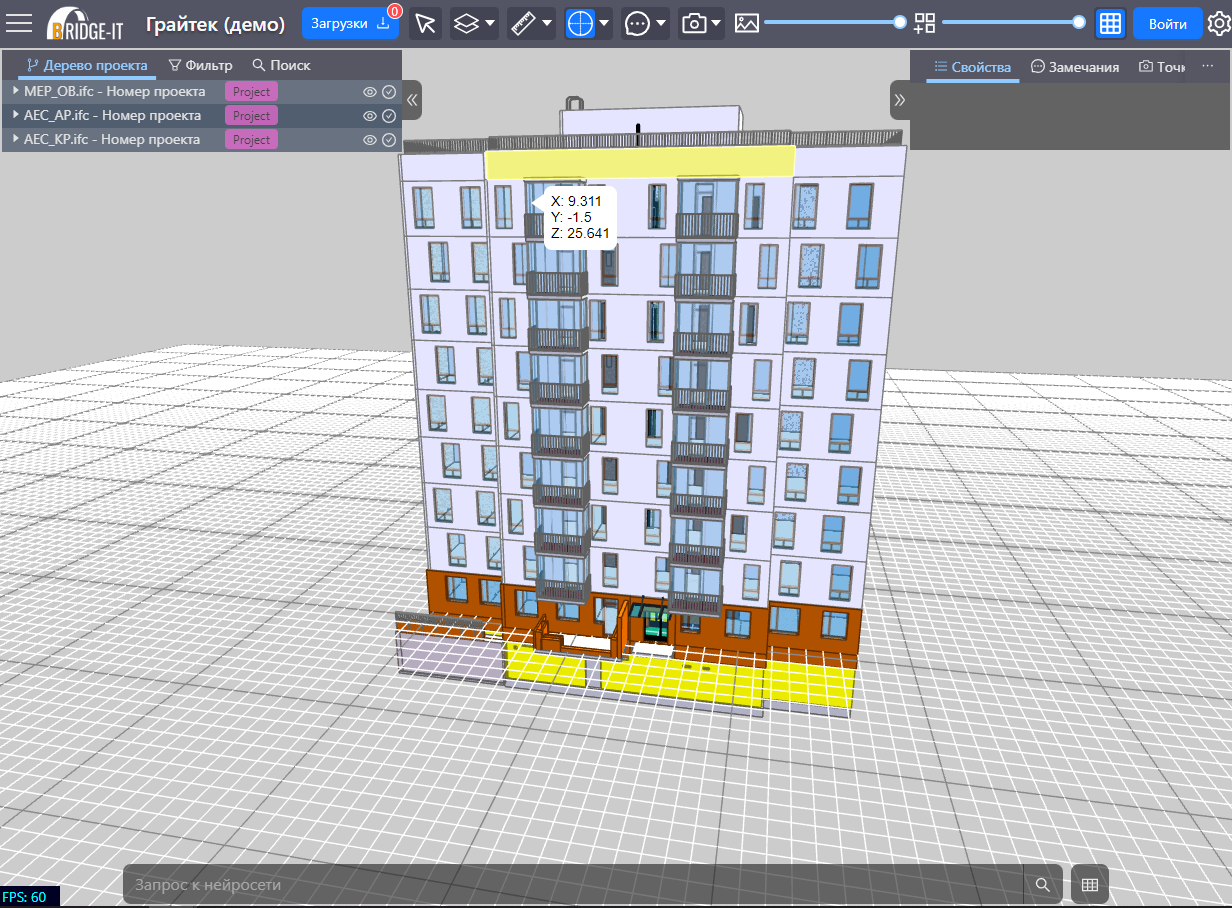This screenshot has width=1232, height=908.
Task: Open the hamburger main menu
Action: pyautogui.click(x=20, y=23)
